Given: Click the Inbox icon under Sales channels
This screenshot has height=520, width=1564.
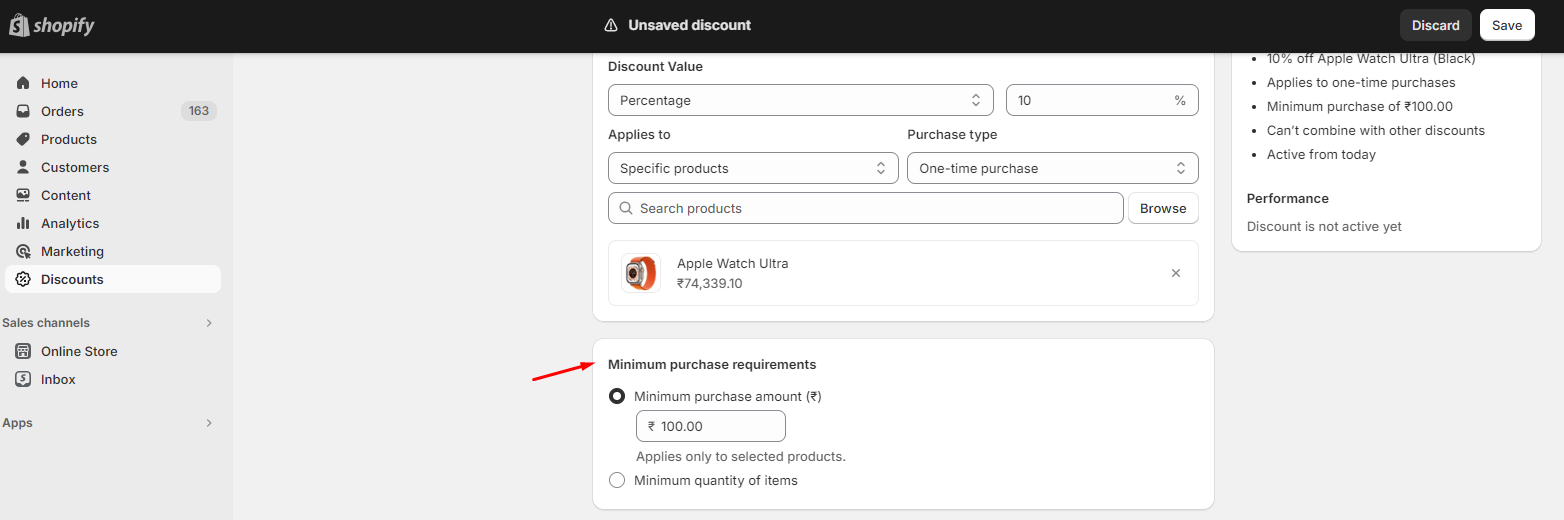Looking at the screenshot, I should pos(23,379).
